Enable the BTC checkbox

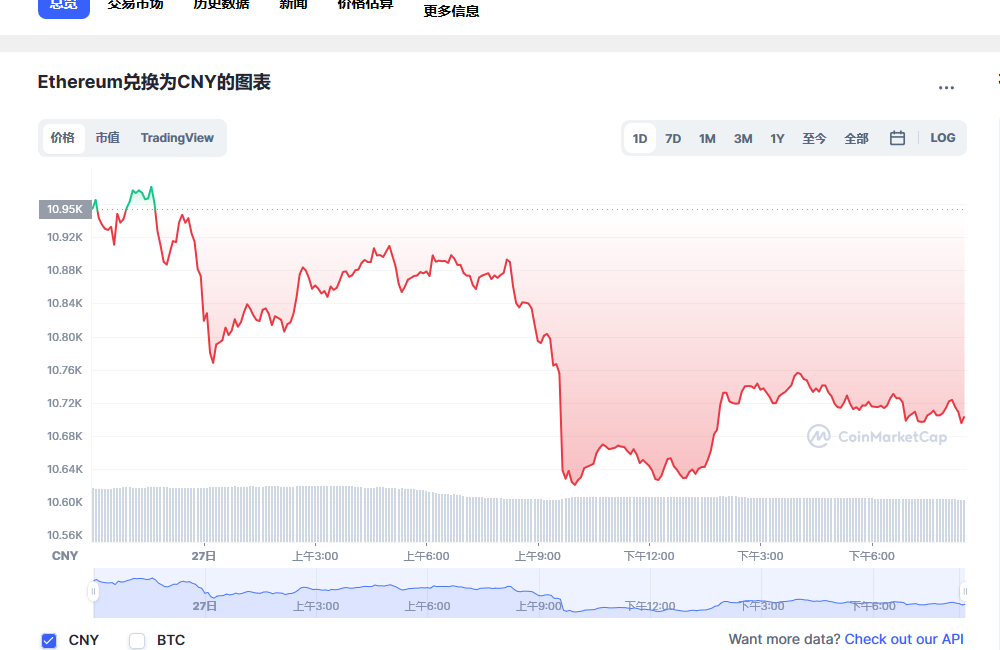[137, 640]
